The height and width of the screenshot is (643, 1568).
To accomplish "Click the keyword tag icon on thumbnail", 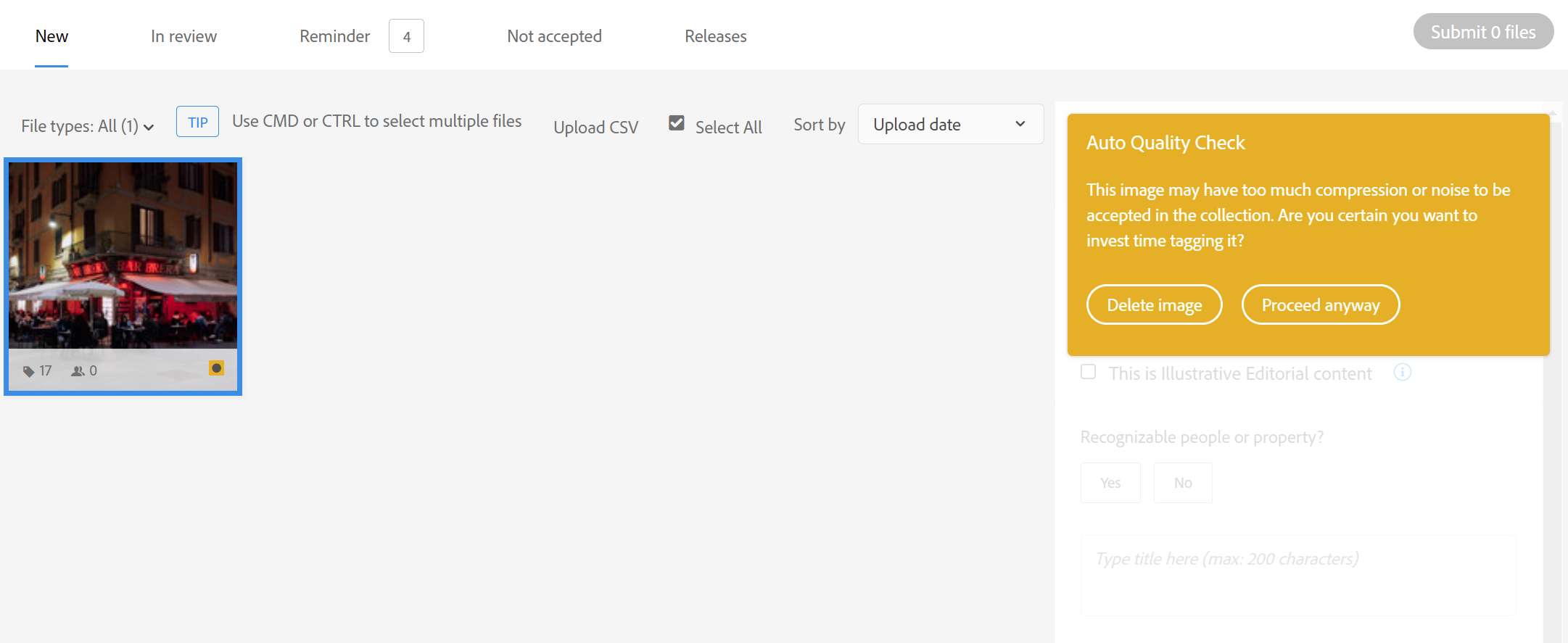I will click(x=28, y=371).
